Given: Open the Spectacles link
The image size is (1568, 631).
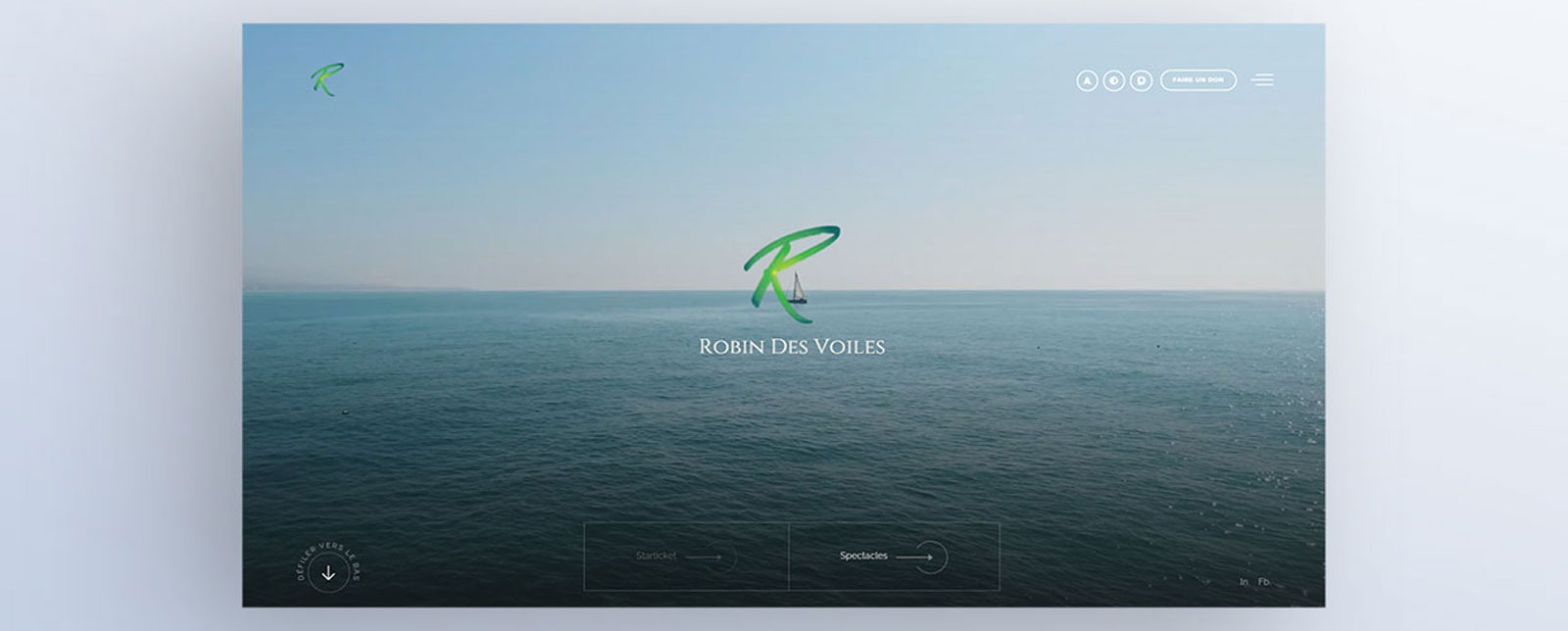Looking at the screenshot, I should [x=863, y=557].
